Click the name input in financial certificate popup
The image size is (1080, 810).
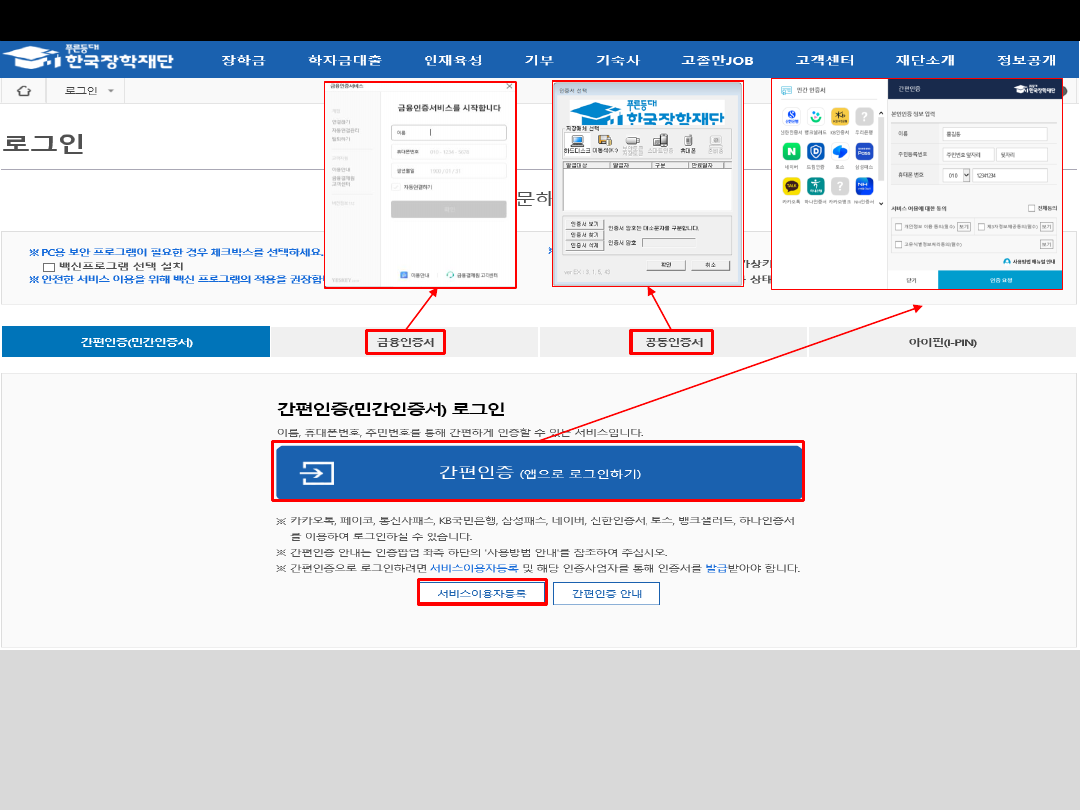448,132
